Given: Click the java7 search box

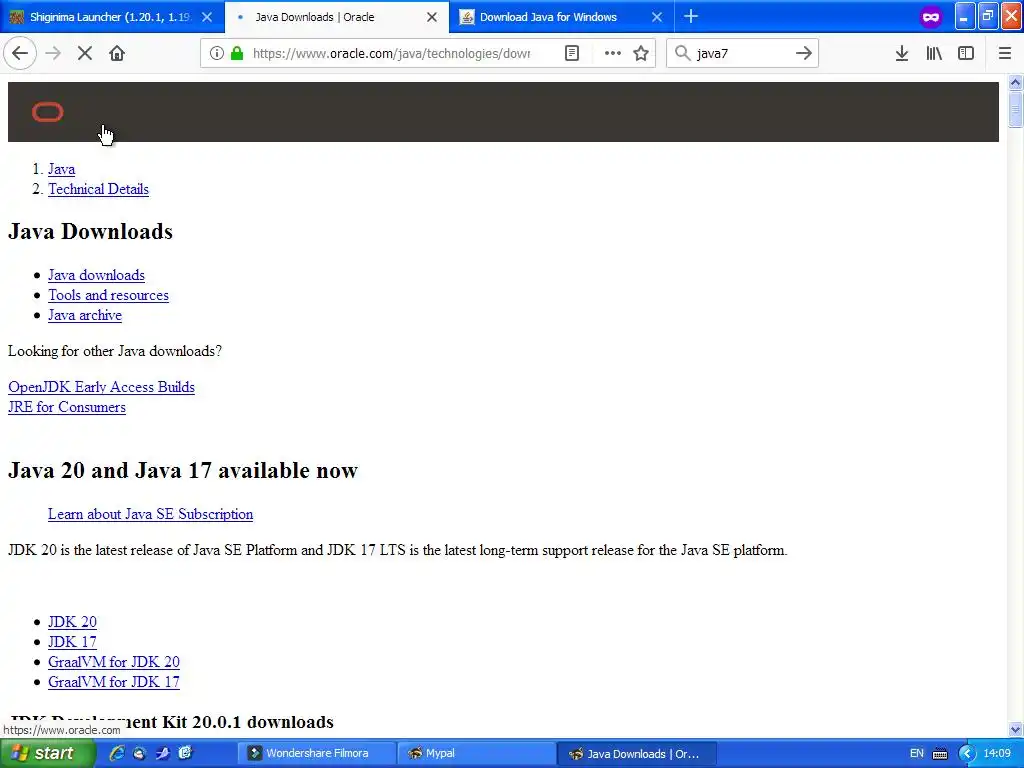Looking at the screenshot, I should [741, 54].
